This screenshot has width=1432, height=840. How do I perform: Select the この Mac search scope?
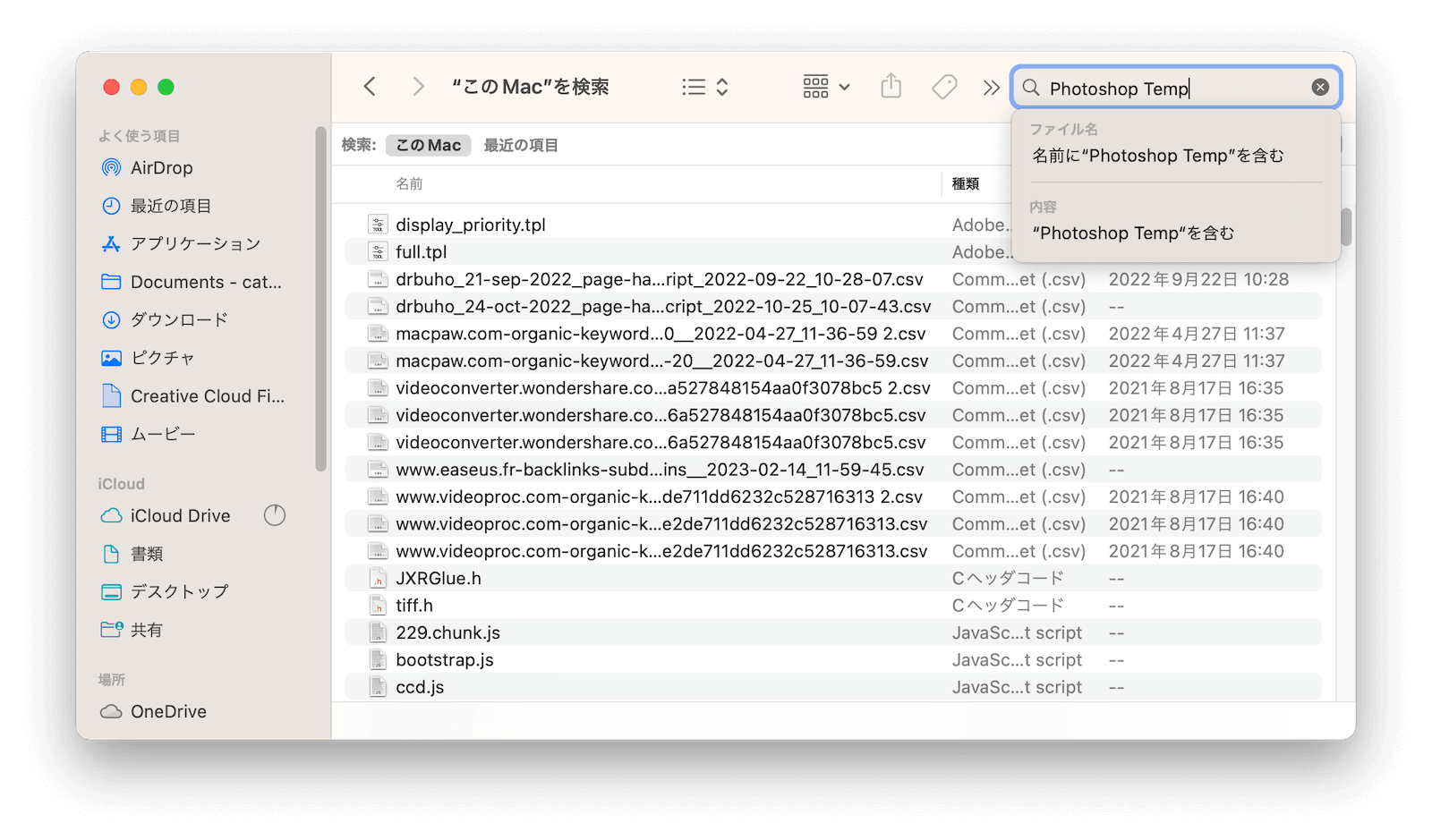(x=428, y=145)
